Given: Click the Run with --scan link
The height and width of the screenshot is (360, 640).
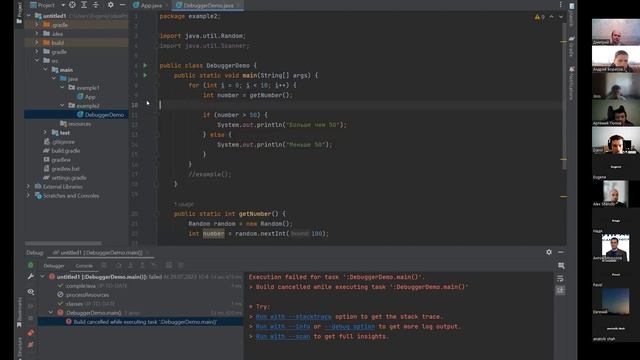Looking at the screenshot, I should (x=282, y=336).
